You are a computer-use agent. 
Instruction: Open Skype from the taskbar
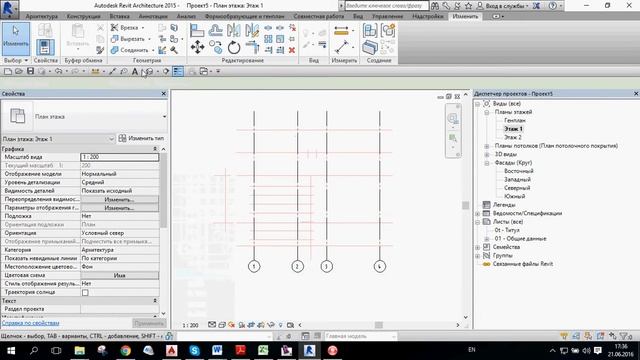[x=195, y=351]
